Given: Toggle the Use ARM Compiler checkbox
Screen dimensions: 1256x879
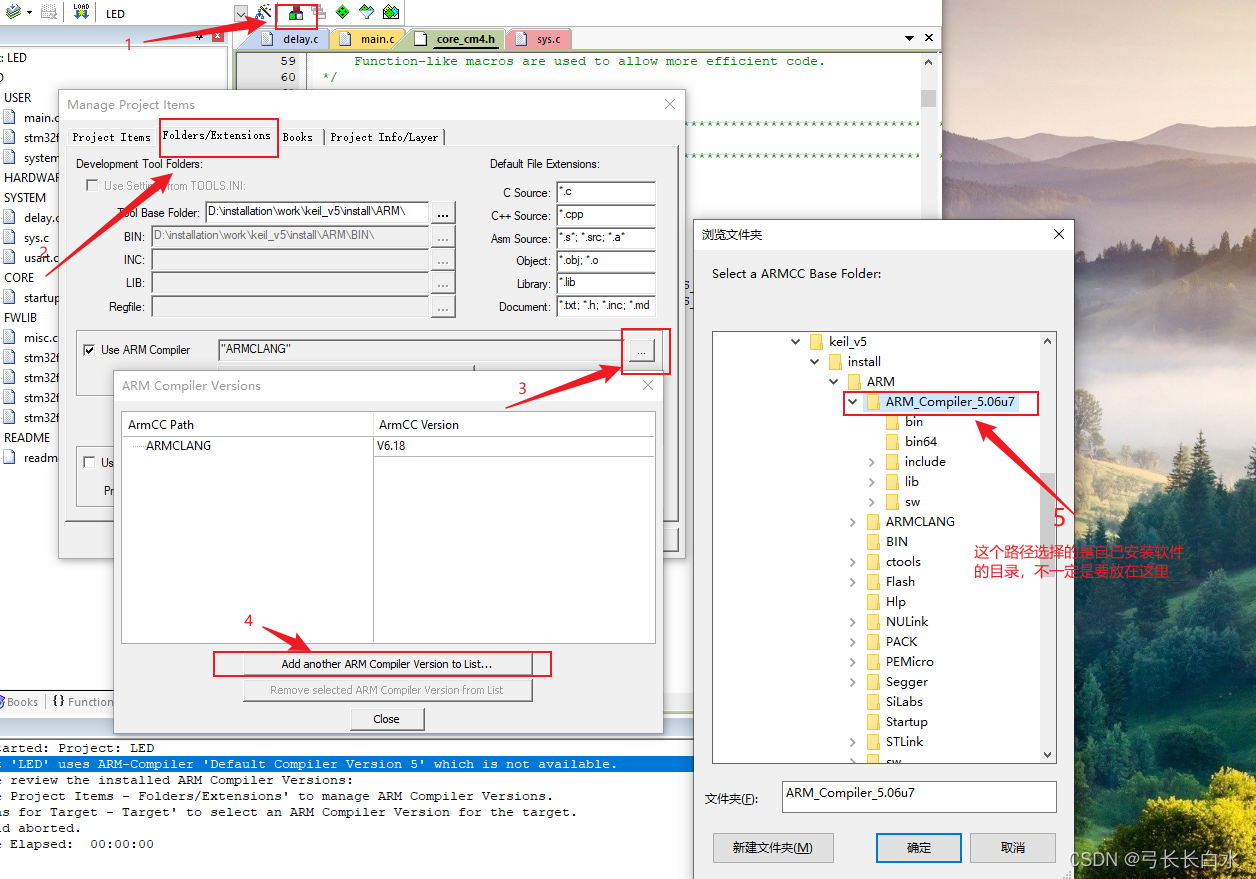Looking at the screenshot, I should (91, 350).
